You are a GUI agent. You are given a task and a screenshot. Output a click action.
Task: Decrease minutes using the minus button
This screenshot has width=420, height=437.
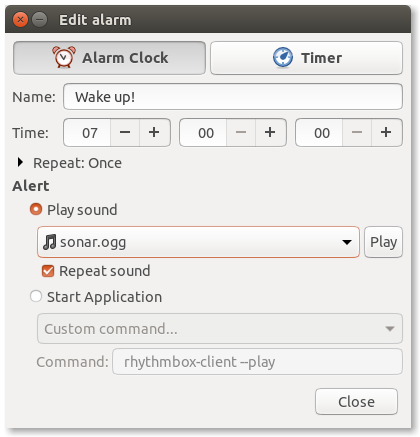point(241,133)
